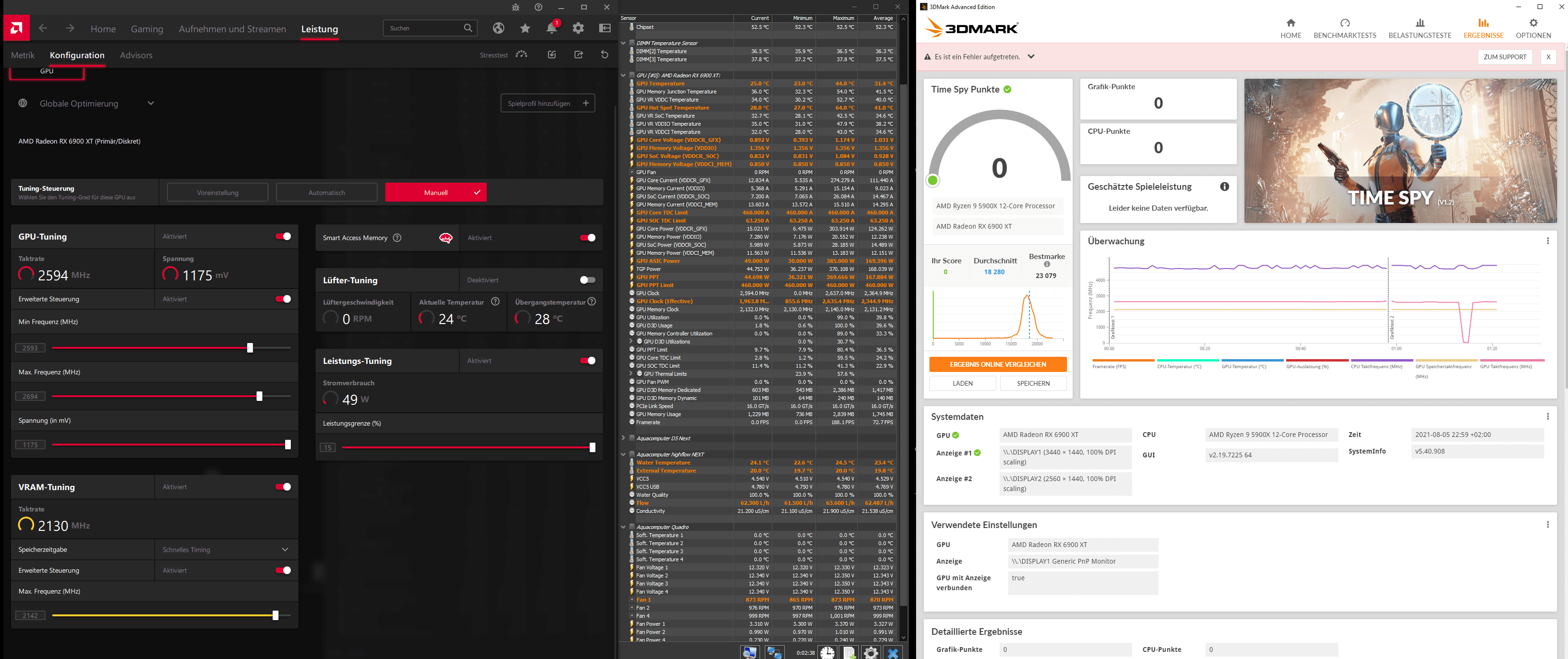This screenshot has width=1568, height=659.
Task: Collapse DIMM Temperature Sensor group
Action: point(623,43)
